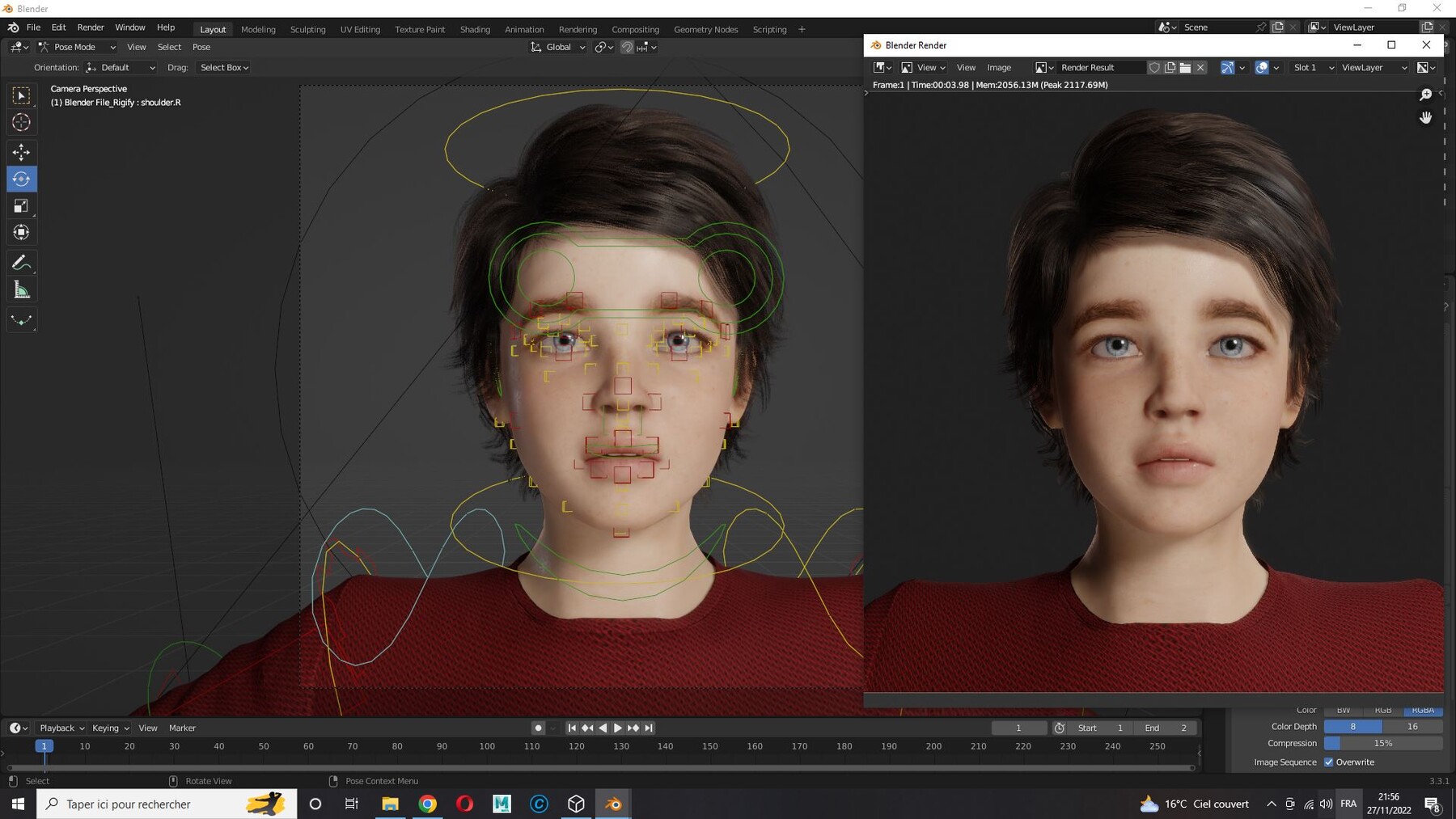Select the Scale tool

coord(21,205)
